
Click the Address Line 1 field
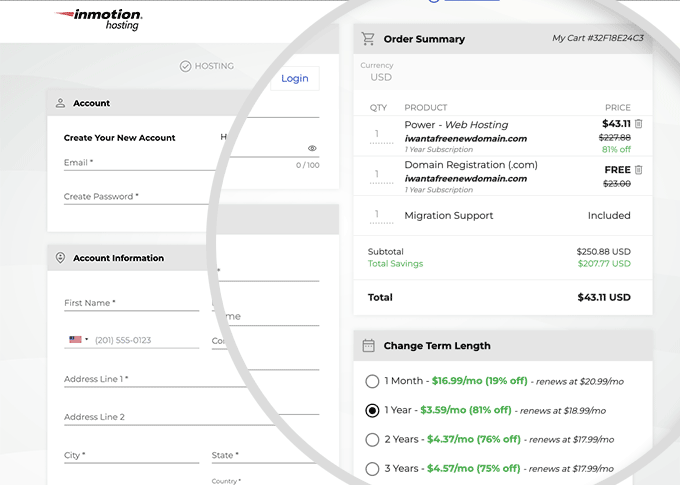coord(150,380)
